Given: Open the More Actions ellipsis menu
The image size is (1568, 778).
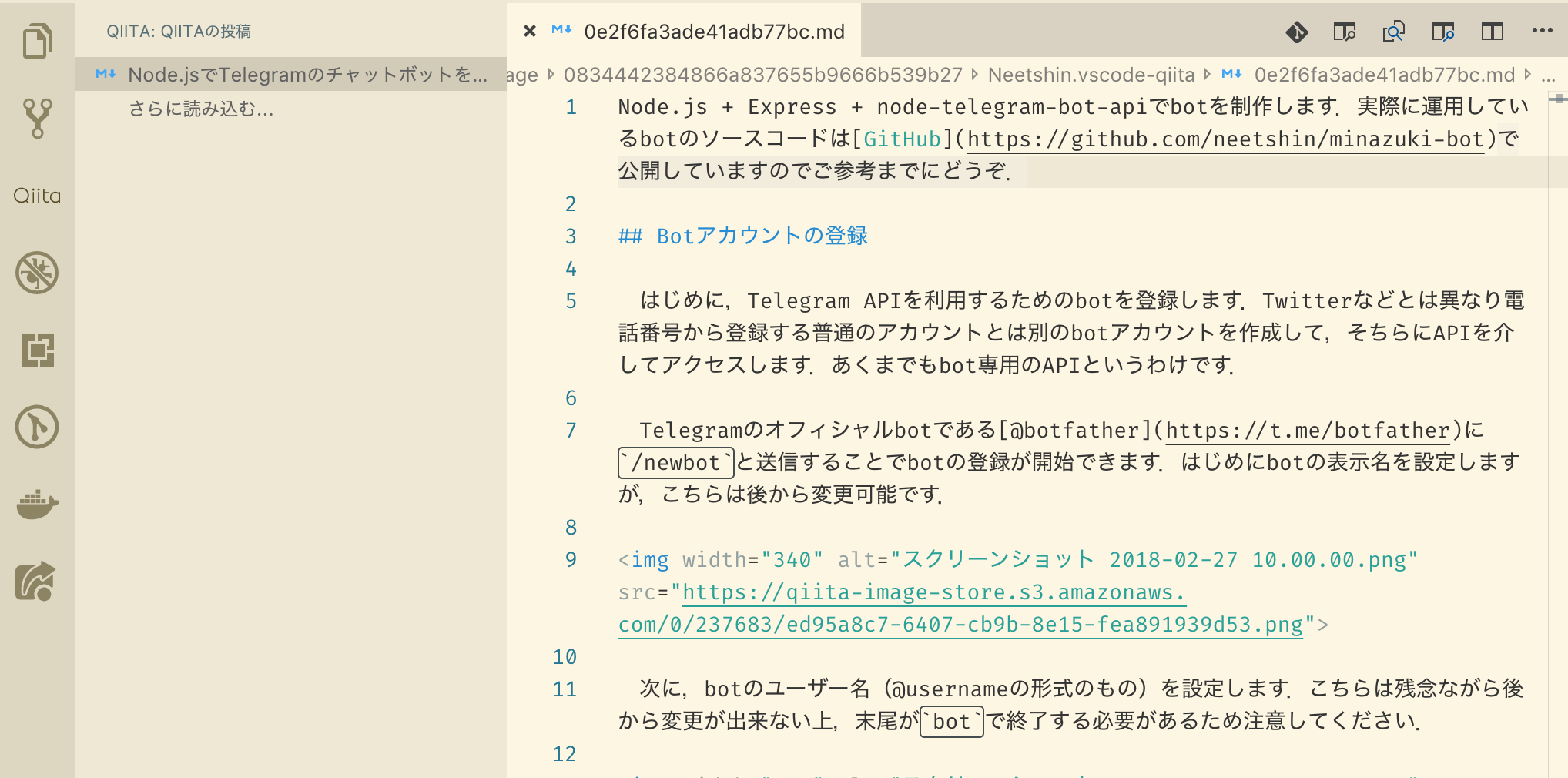Looking at the screenshot, I should pos(1542,31).
